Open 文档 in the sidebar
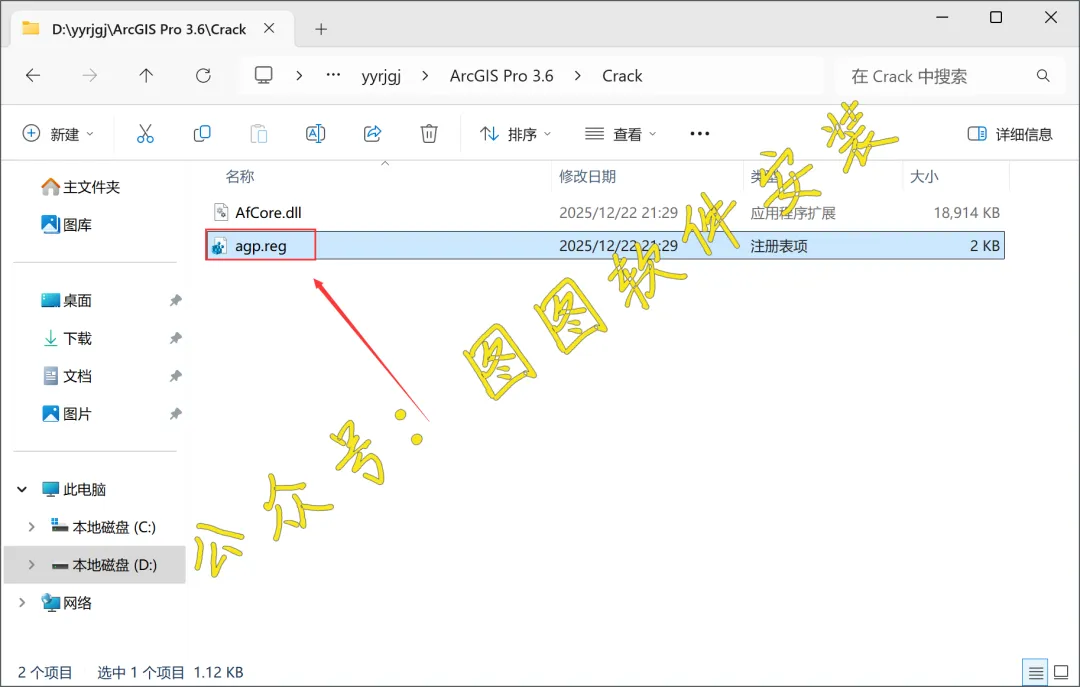Viewport: 1080px width, 687px height. click(x=67, y=376)
